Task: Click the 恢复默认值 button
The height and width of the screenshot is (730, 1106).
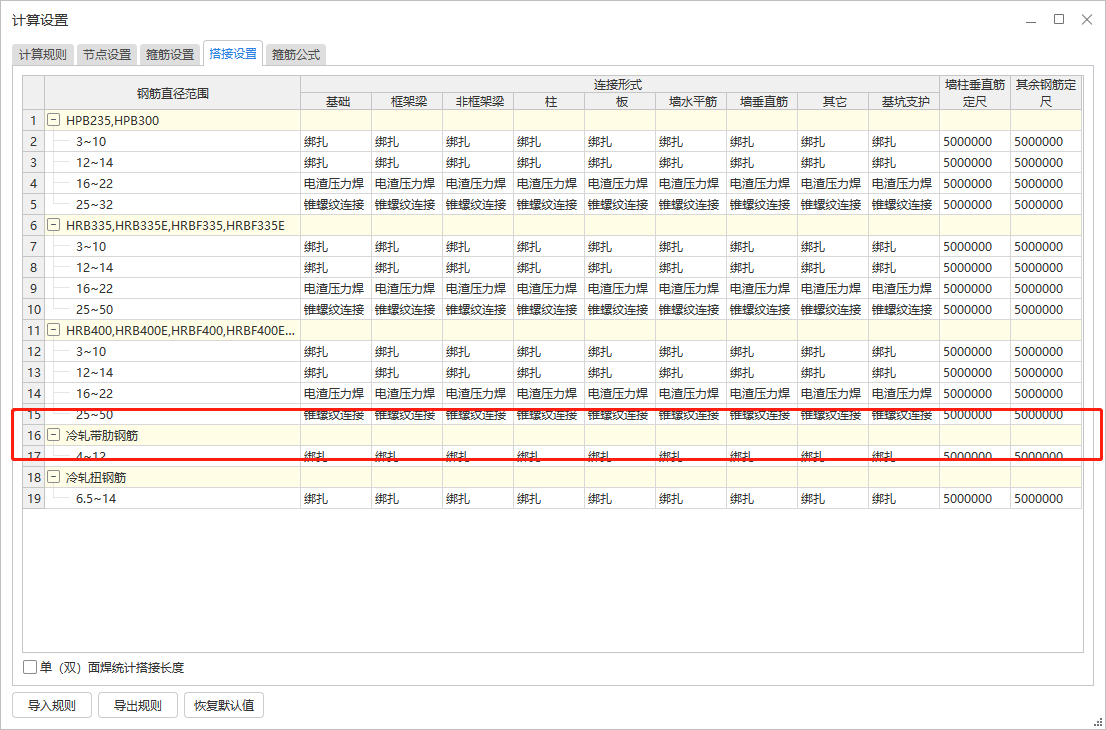Action: (x=224, y=705)
